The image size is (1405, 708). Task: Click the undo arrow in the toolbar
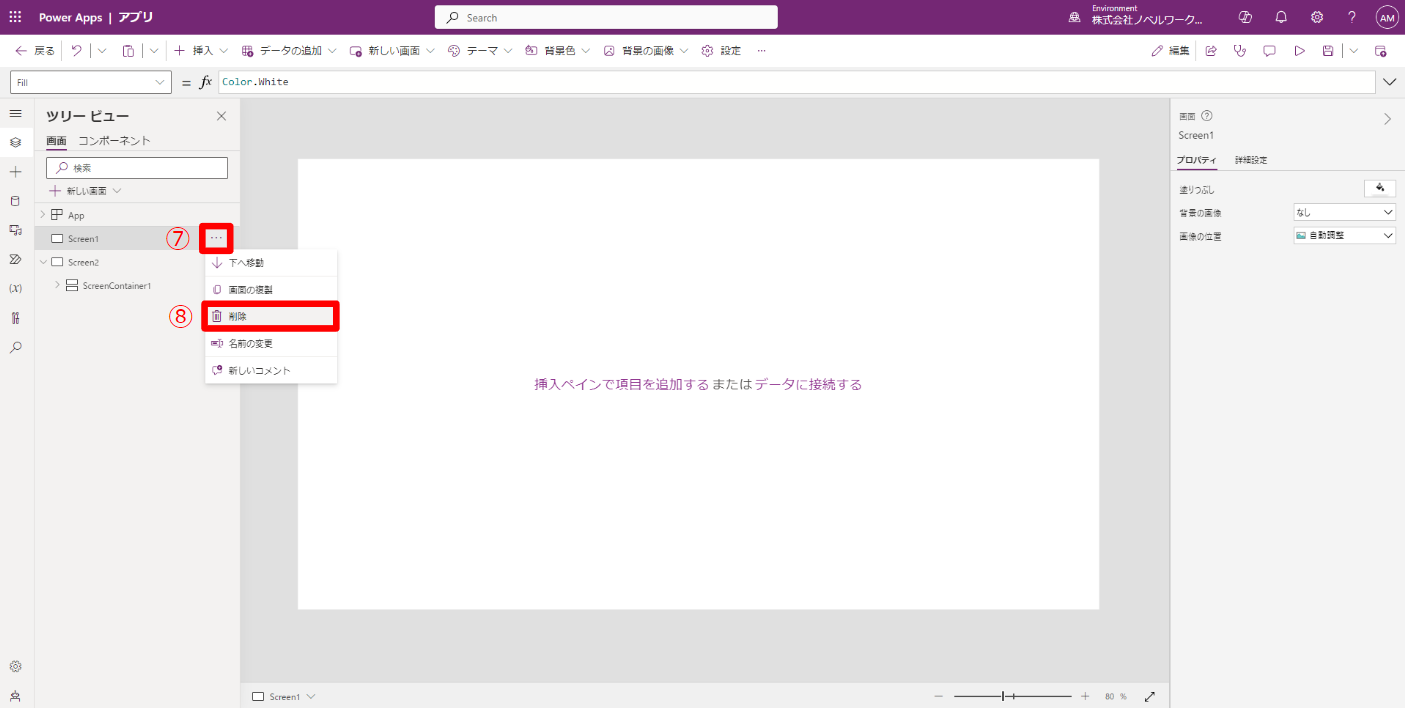coord(77,50)
